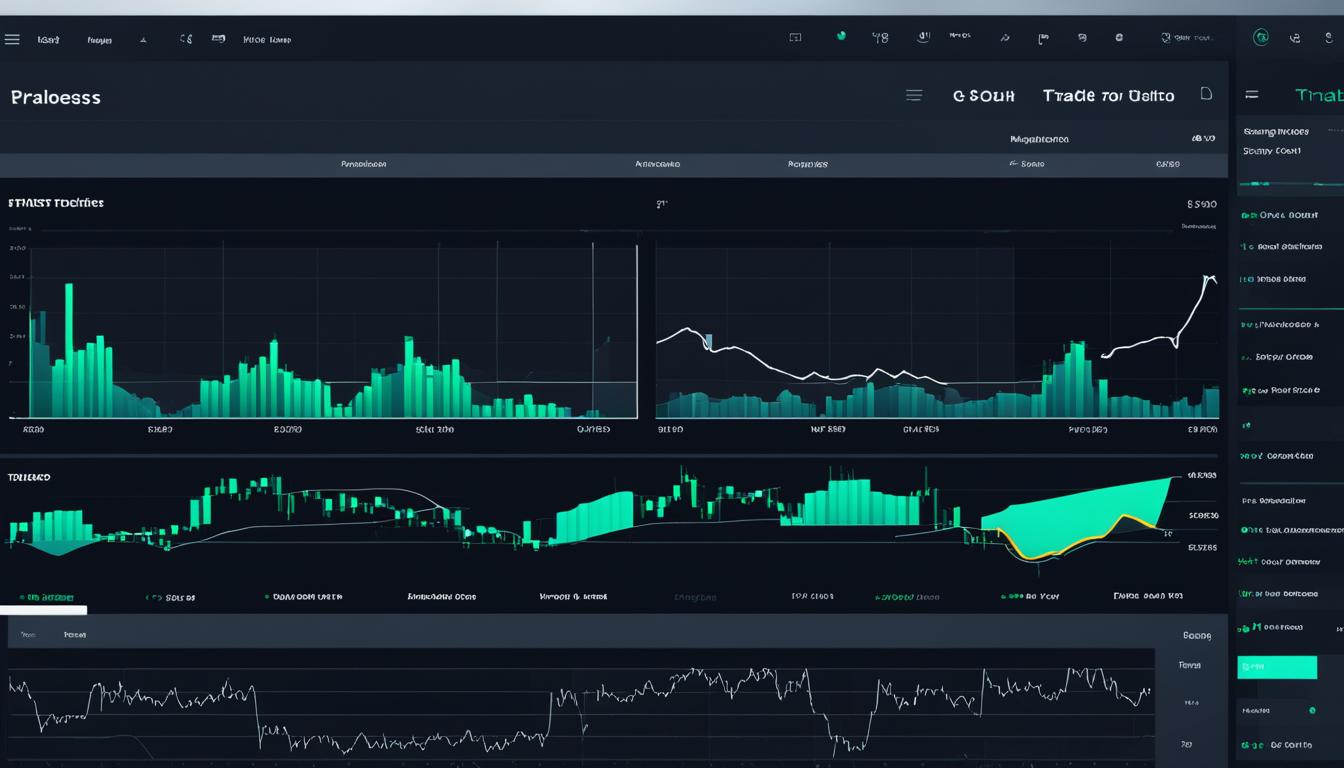
Task: Toggle the first green-dot legend entry below candlestick chart
Action: (x=47, y=597)
